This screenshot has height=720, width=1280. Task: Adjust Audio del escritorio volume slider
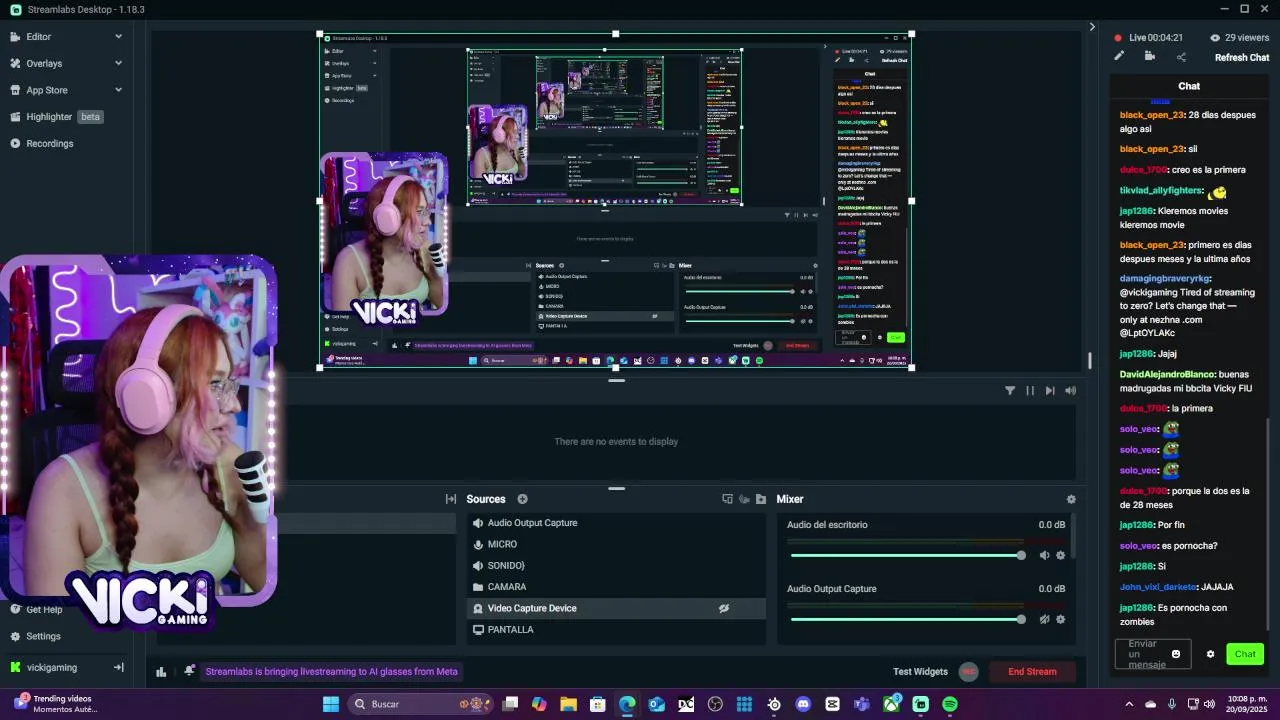point(906,555)
